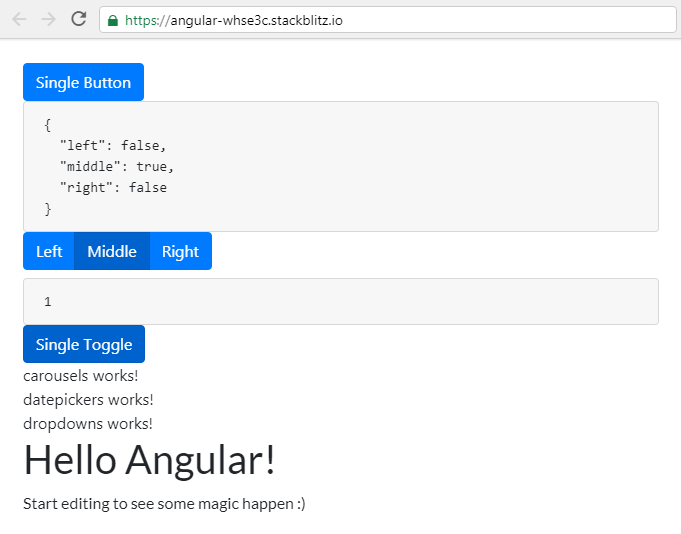Deselect the active Middle button

(x=112, y=251)
